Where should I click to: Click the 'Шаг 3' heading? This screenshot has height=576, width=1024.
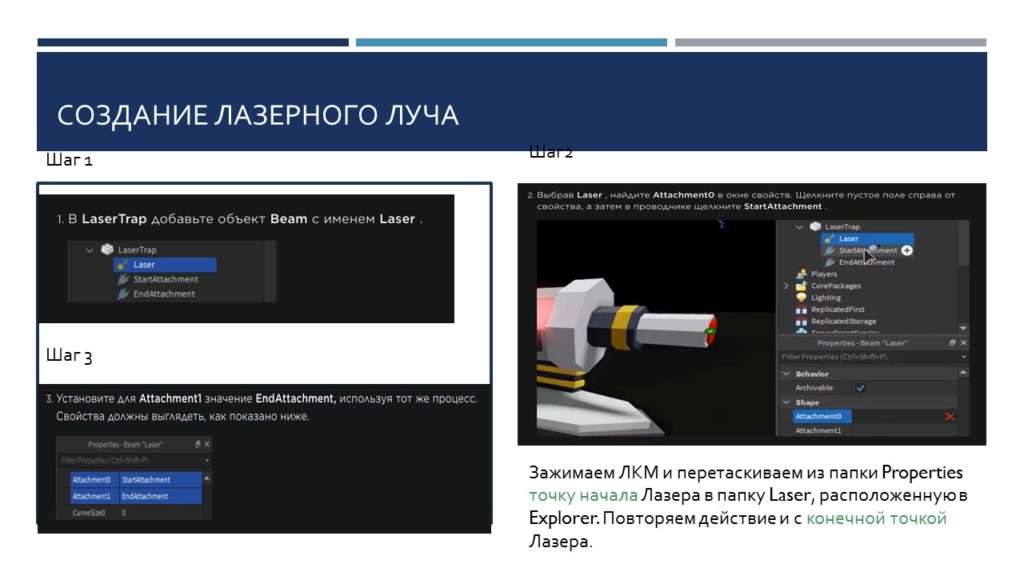pyautogui.click(x=69, y=355)
